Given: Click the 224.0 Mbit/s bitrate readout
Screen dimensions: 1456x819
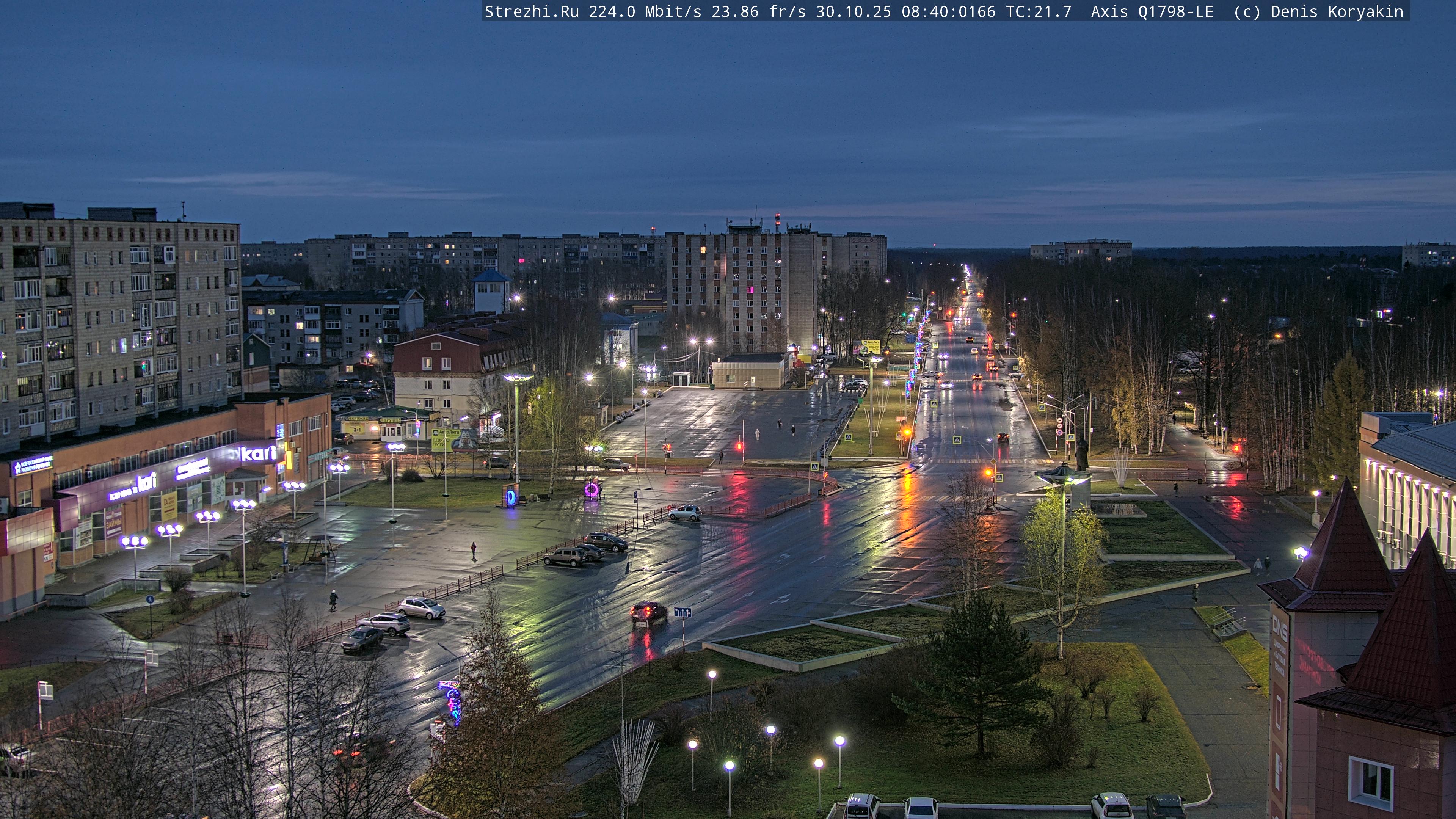Looking at the screenshot, I should tap(644, 11).
